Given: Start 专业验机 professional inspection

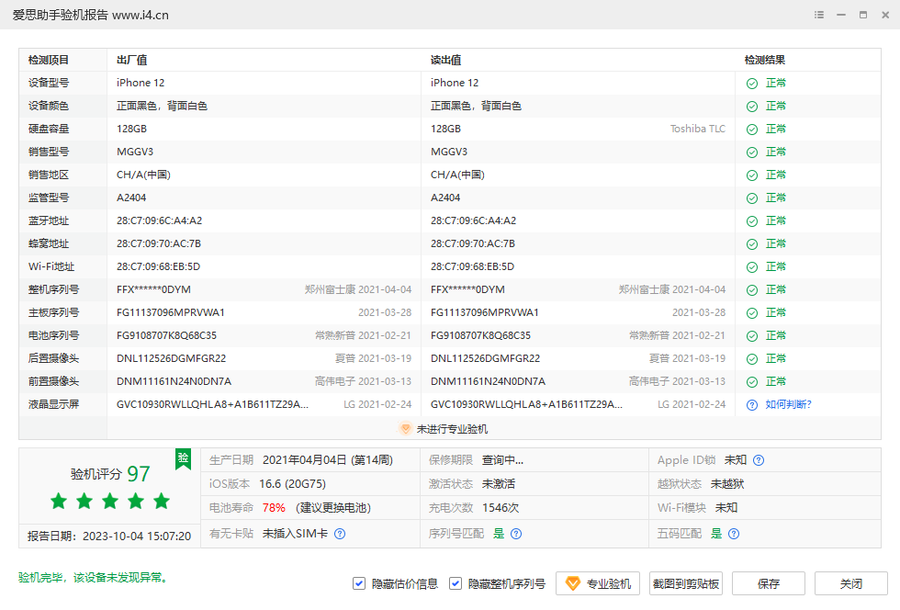Looking at the screenshot, I should 598,584.
